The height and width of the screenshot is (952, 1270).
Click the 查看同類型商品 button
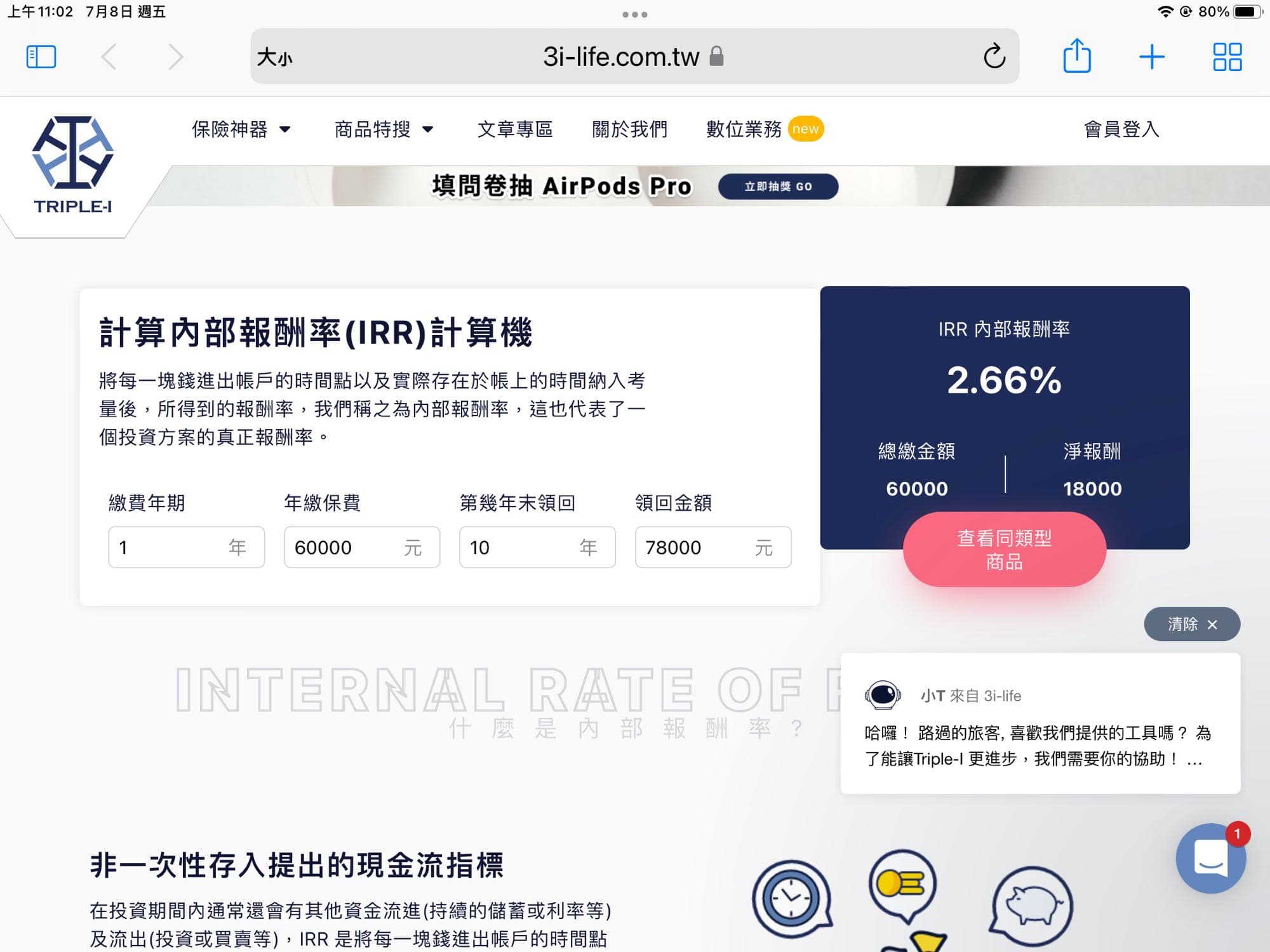(x=1004, y=548)
